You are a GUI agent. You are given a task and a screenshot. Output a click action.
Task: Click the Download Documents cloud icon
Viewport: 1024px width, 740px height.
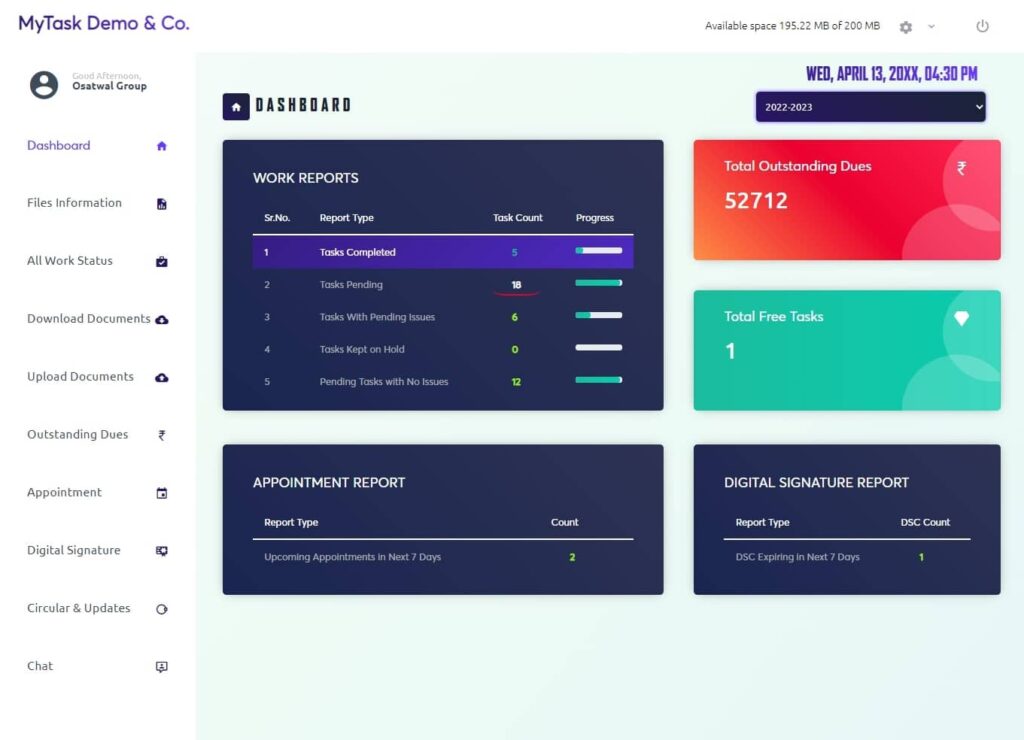tap(162, 320)
